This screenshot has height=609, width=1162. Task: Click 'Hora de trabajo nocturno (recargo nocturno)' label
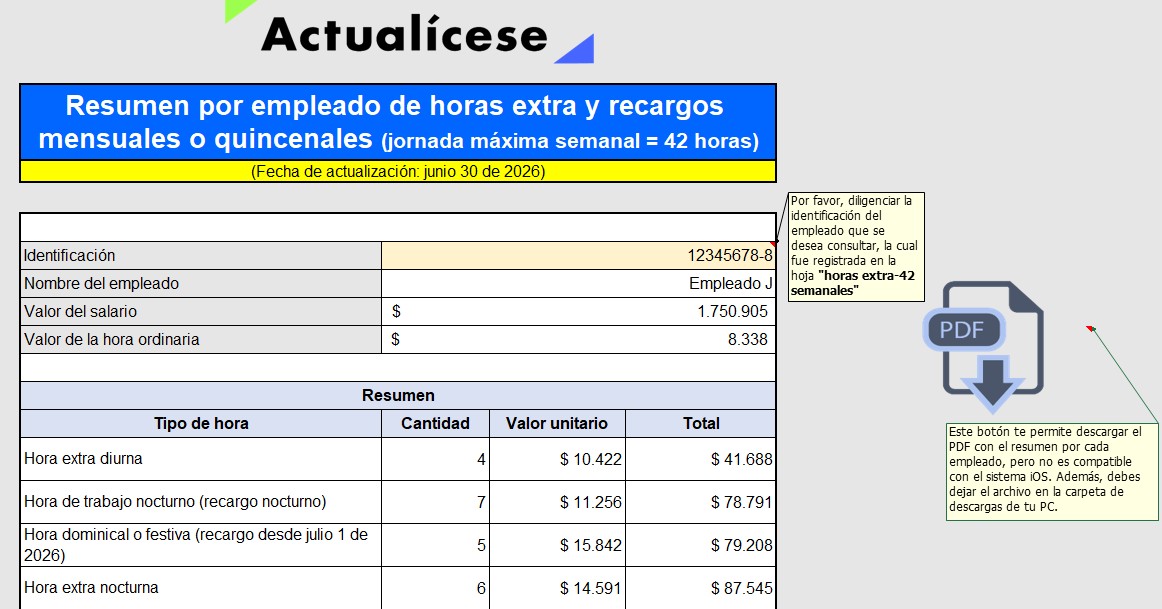tap(201, 502)
